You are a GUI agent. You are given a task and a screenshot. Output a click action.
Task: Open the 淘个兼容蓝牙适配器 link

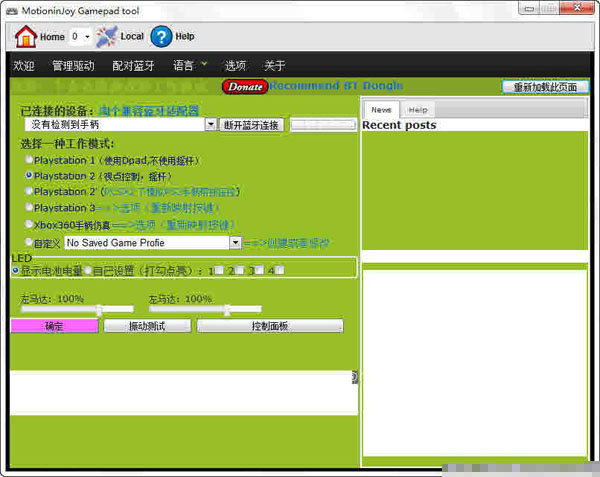tap(148, 111)
